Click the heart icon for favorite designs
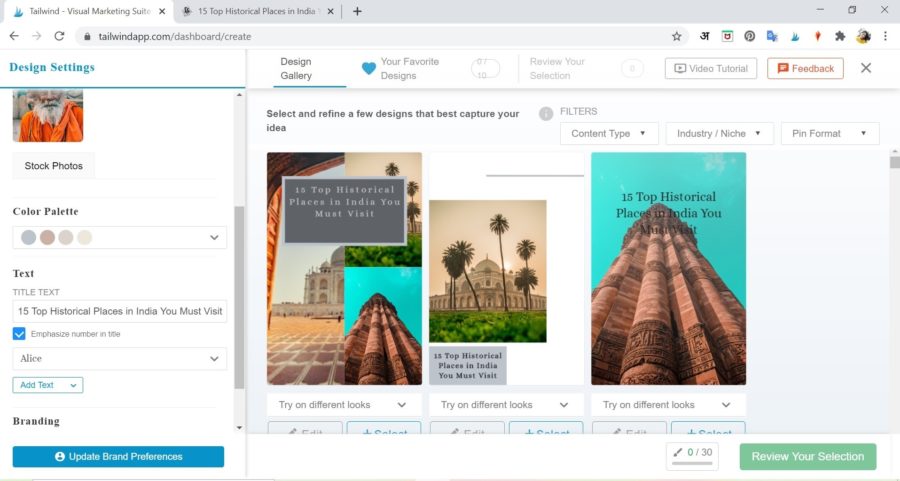This screenshot has height=481, width=900. [x=368, y=68]
